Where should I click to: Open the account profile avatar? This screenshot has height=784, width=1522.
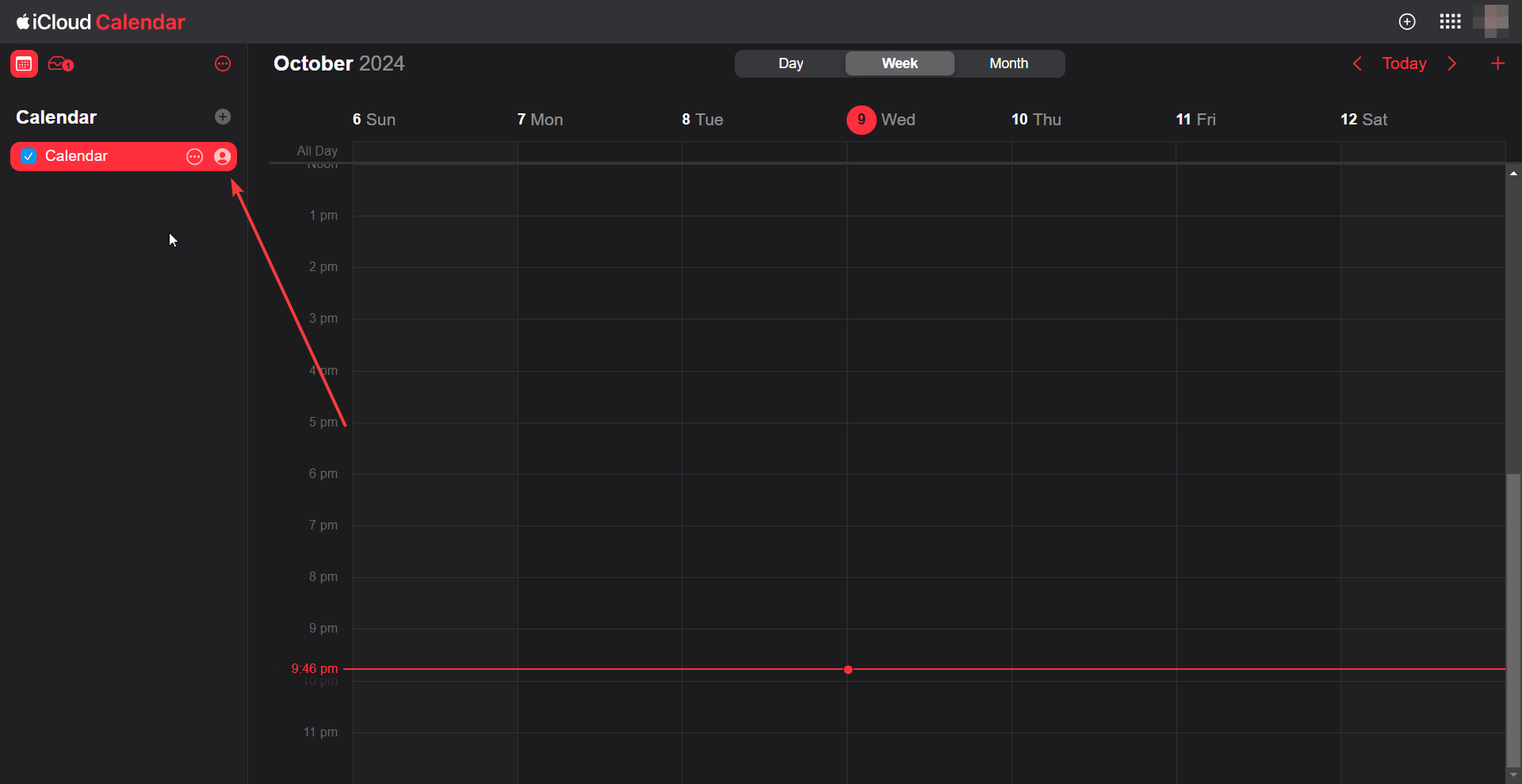1490,21
